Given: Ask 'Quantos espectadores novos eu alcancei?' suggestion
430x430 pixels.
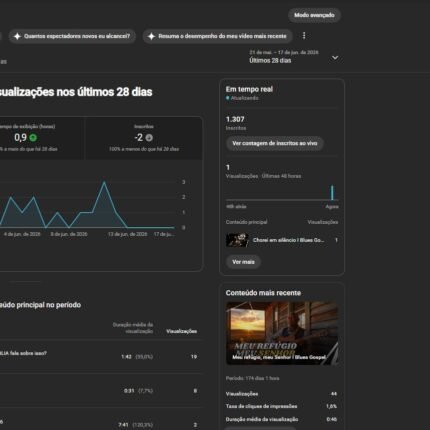Looking at the screenshot, I should (x=72, y=36).
